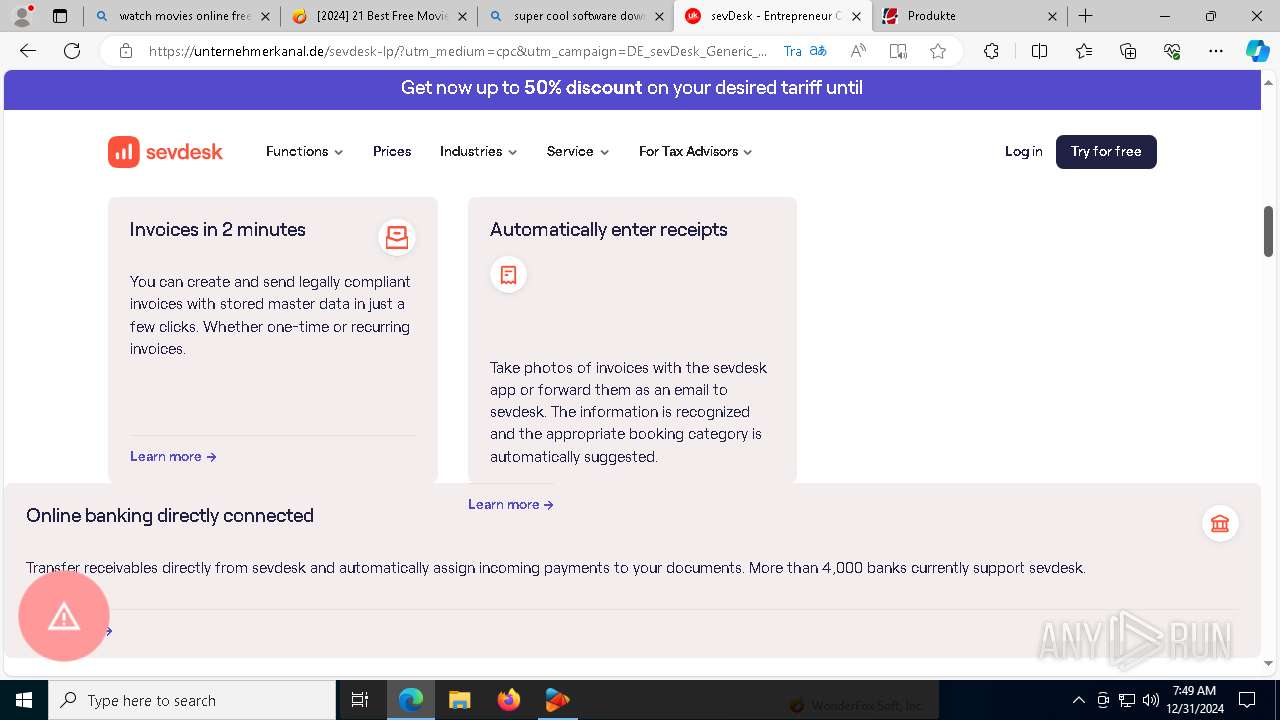The image size is (1280, 720).
Task: Open the favorites list icon
Action: click(1084, 51)
